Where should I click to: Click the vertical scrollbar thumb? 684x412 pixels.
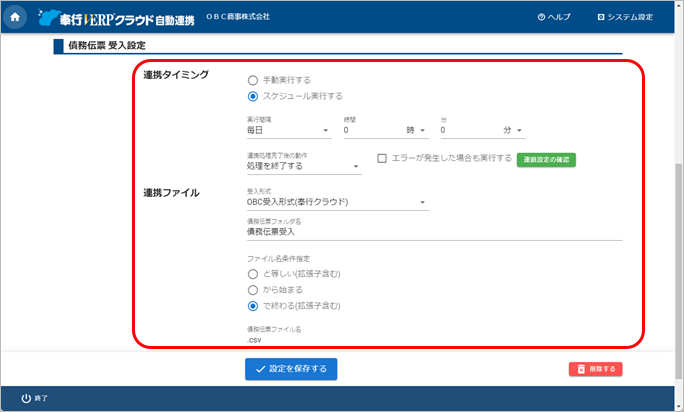click(679, 271)
